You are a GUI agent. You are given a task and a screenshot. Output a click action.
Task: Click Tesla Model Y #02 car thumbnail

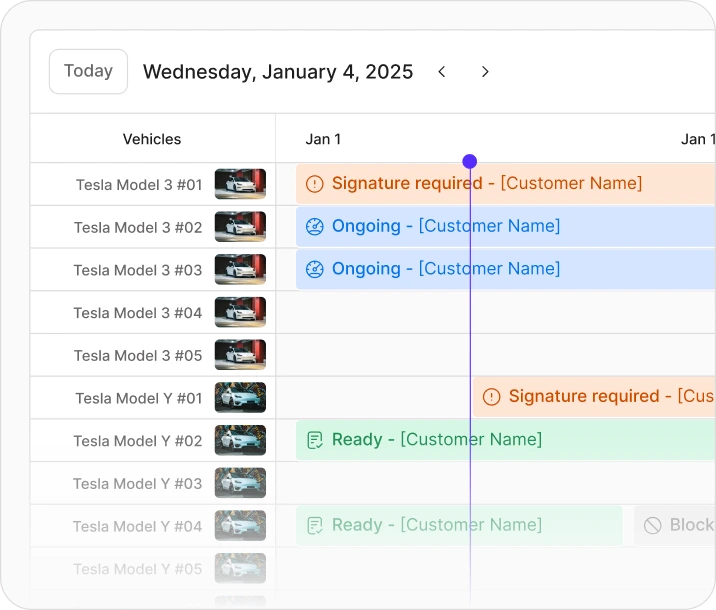coord(240,440)
